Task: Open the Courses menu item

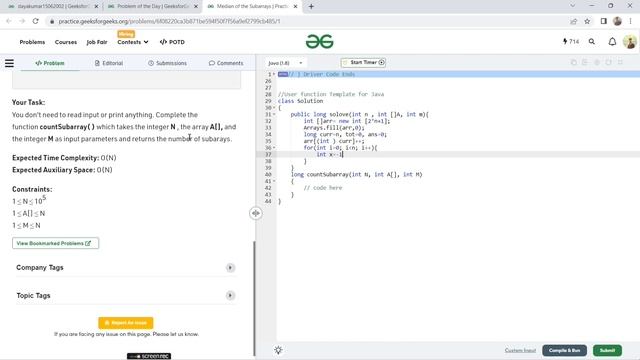Action: click(66, 42)
